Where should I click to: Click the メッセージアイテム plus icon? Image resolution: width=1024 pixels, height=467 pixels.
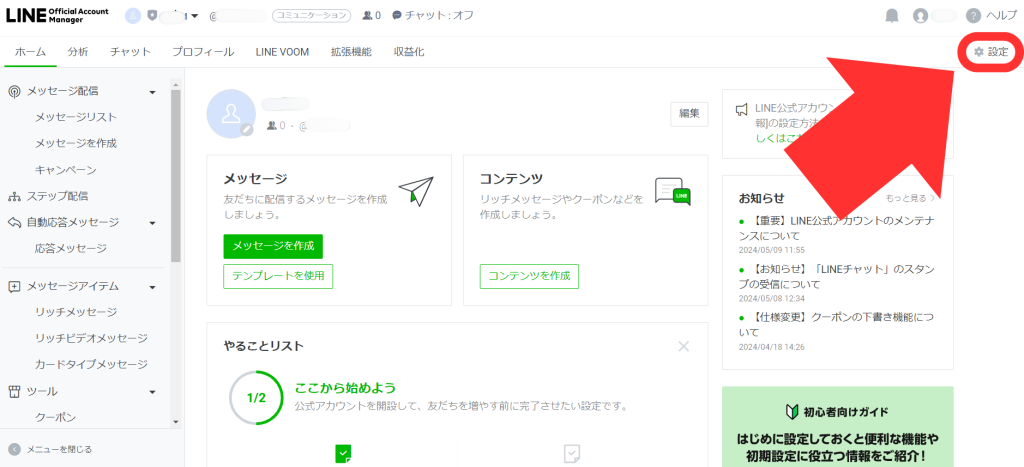pos(14,287)
